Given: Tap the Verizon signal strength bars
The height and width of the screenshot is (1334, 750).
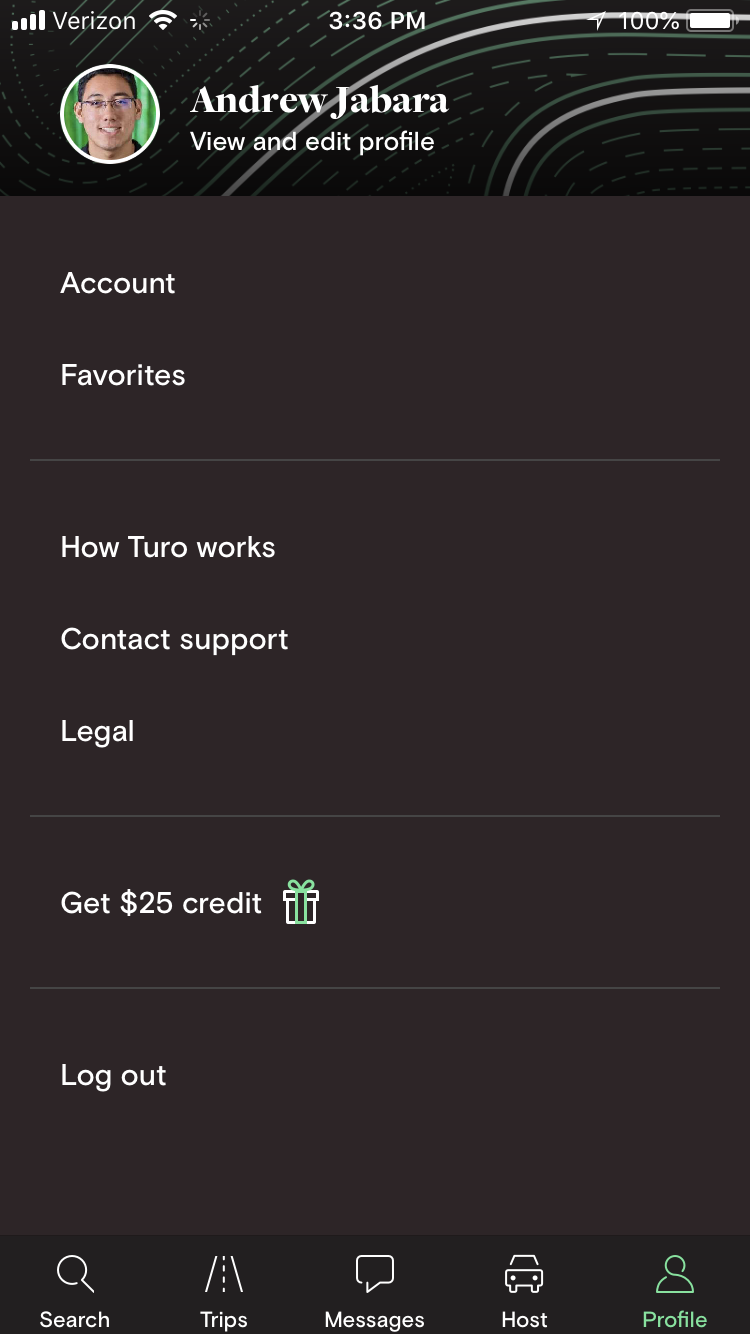Looking at the screenshot, I should (29, 21).
